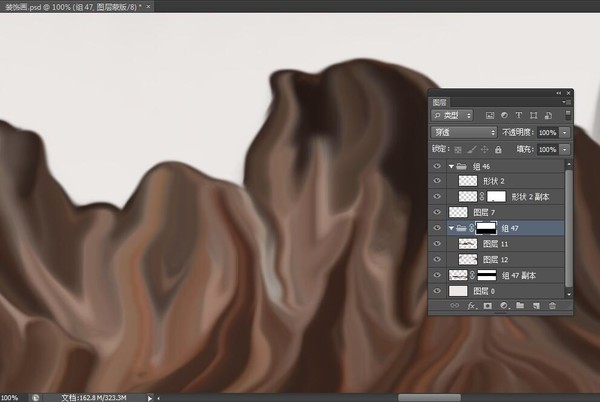The image size is (600, 402).
Task: Click layers panel scrollbar up arrow
Action: coord(569,164)
